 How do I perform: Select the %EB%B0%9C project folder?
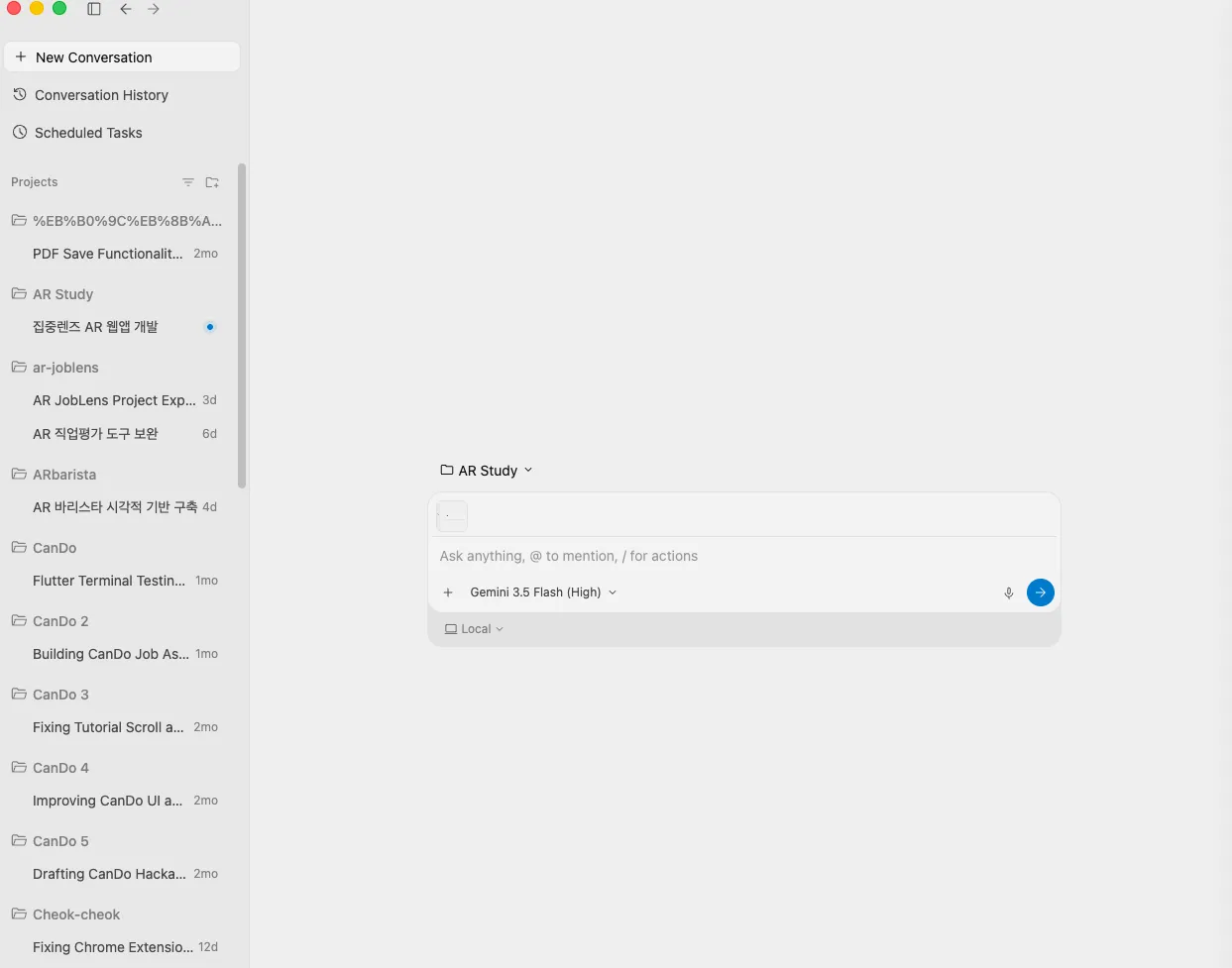point(127,221)
